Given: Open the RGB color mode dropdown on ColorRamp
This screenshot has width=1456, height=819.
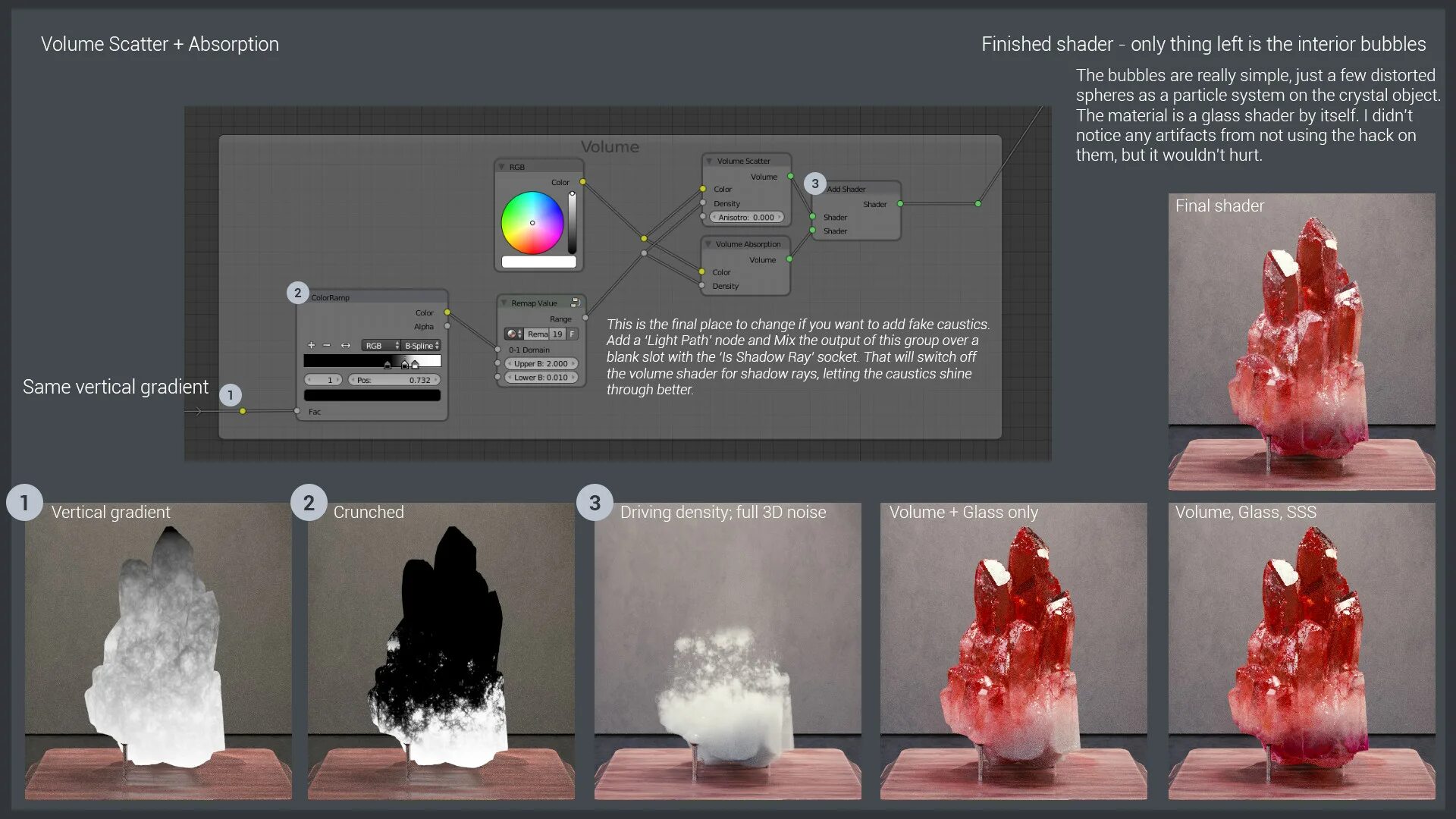Looking at the screenshot, I should tap(381, 345).
